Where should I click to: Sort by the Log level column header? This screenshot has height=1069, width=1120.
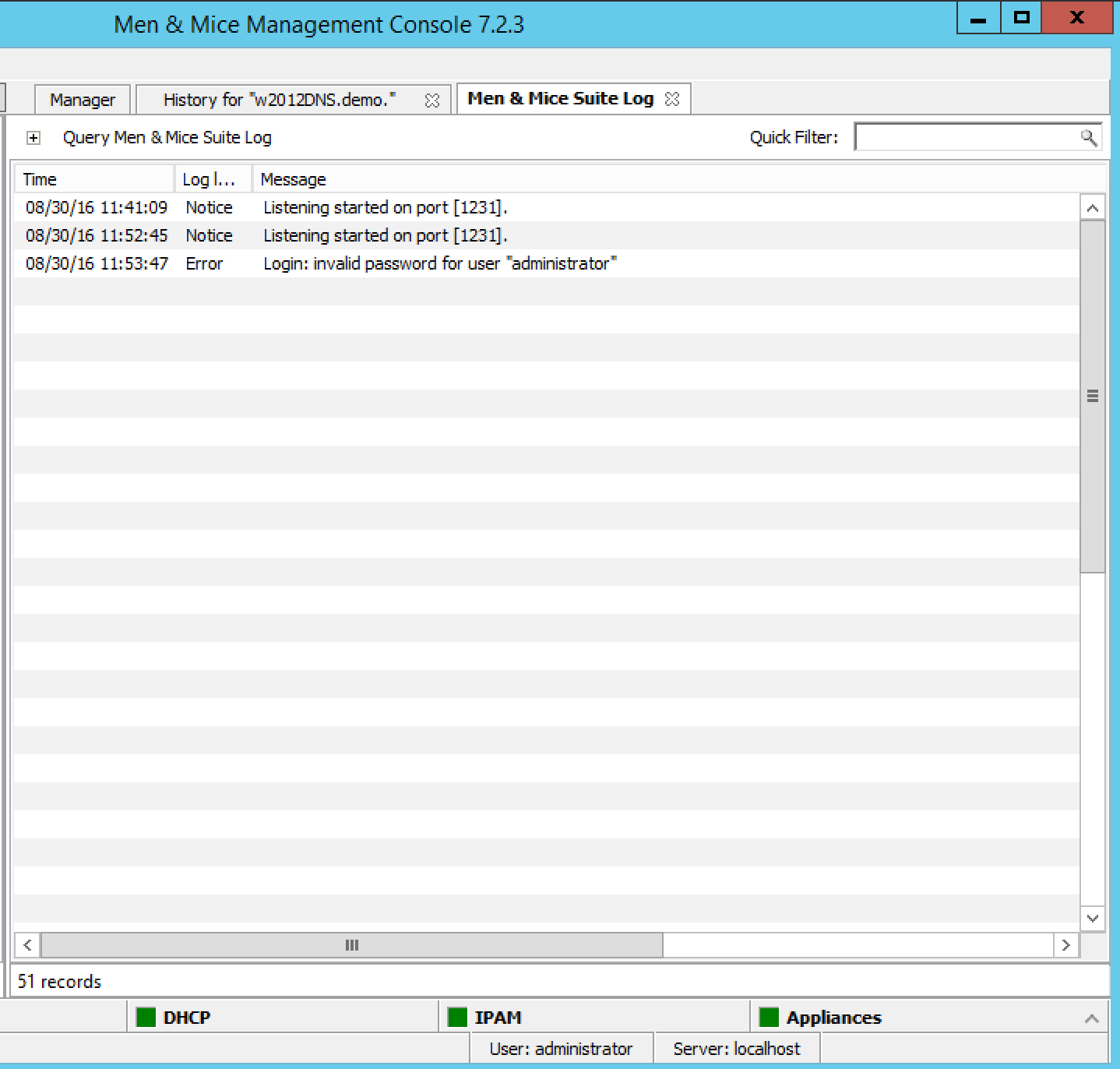pos(212,179)
